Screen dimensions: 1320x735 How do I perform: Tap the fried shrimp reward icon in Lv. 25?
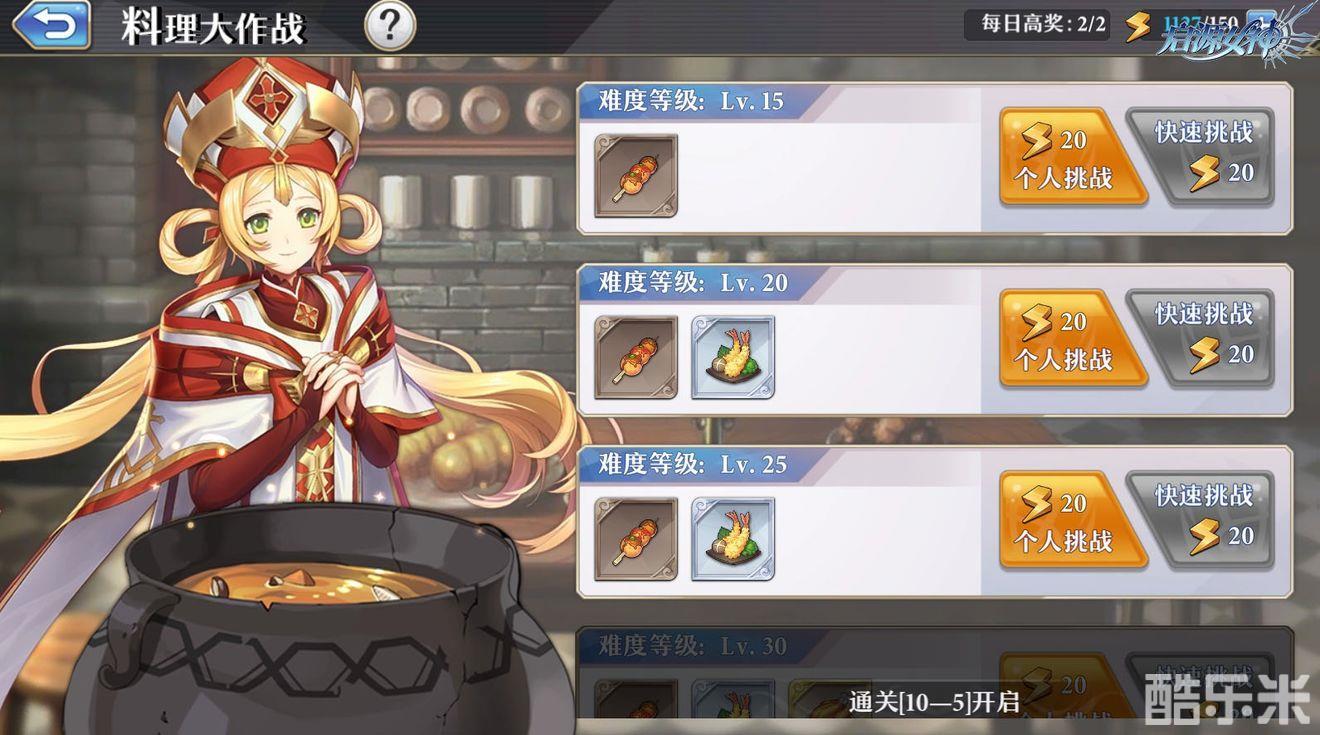(x=733, y=539)
